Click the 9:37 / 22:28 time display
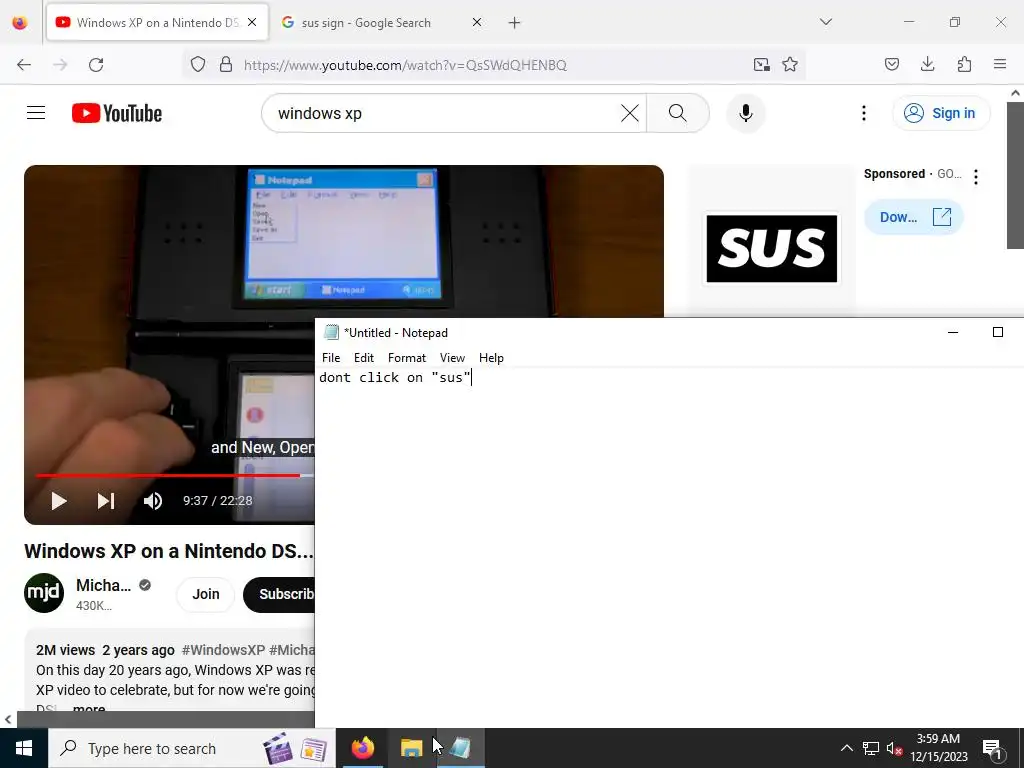 [x=217, y=501]
